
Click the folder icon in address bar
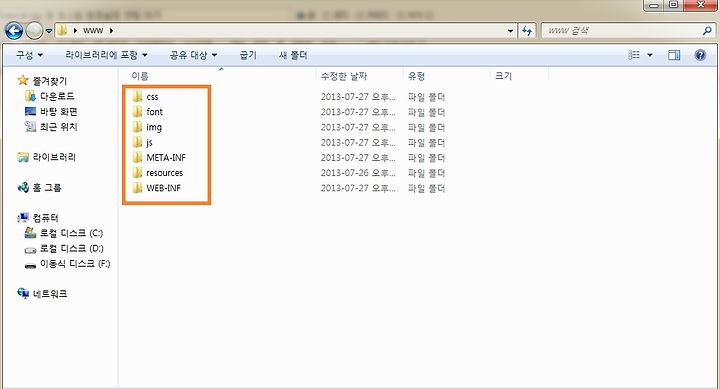pyautogui.click(x=62, y=31)
